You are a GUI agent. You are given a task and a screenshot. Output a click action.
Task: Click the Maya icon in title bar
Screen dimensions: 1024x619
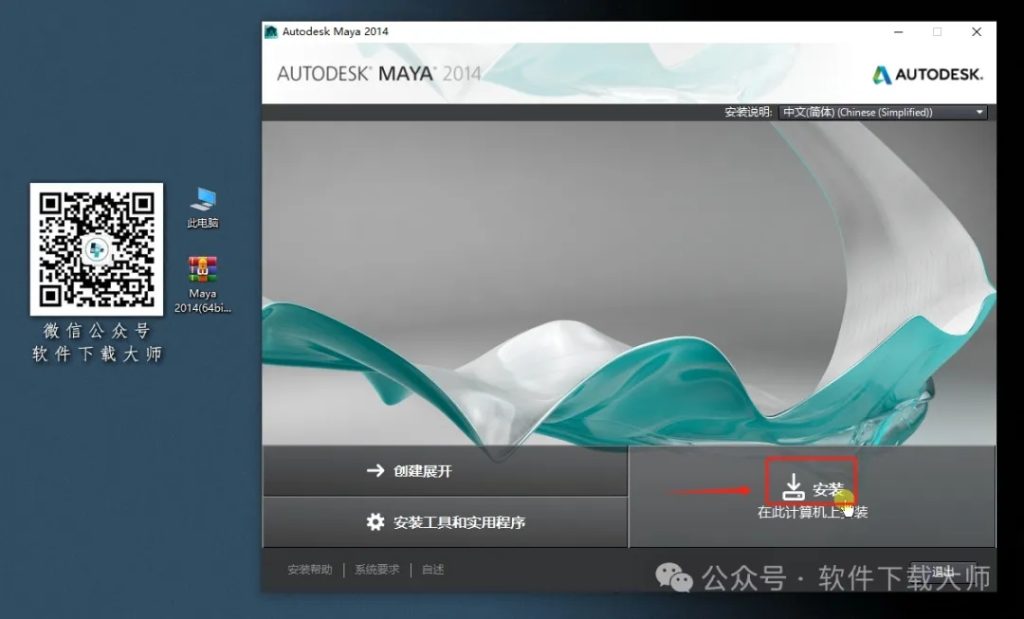pyautogui.click(x=271, y=31)
